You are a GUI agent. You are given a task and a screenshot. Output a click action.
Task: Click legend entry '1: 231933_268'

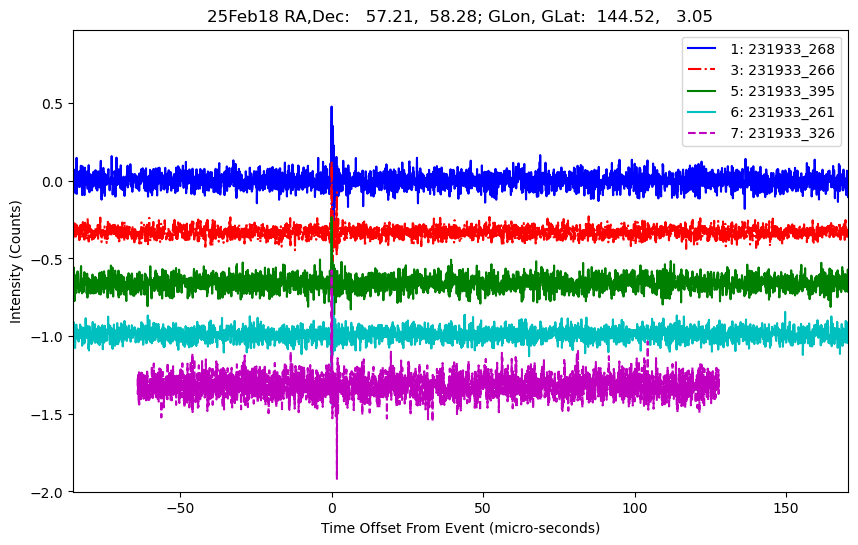tap(782, 49)
